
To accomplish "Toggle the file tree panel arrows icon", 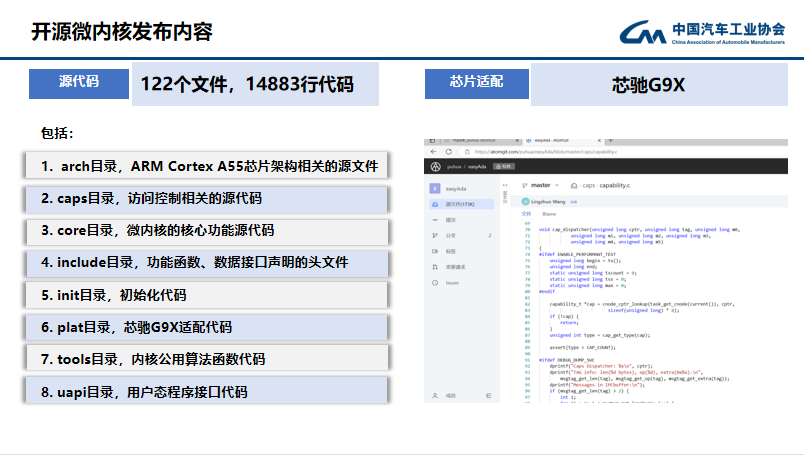I will (x=505, y=185).
